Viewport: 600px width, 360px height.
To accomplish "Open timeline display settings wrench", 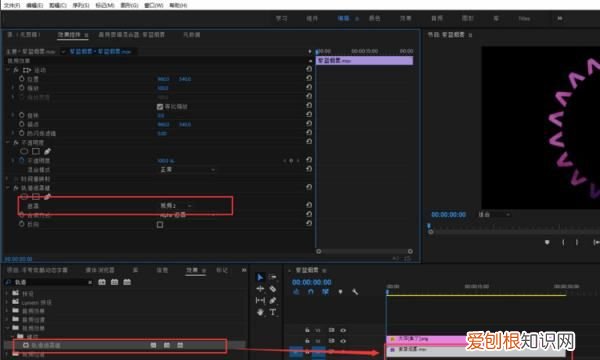I will 355,292.
